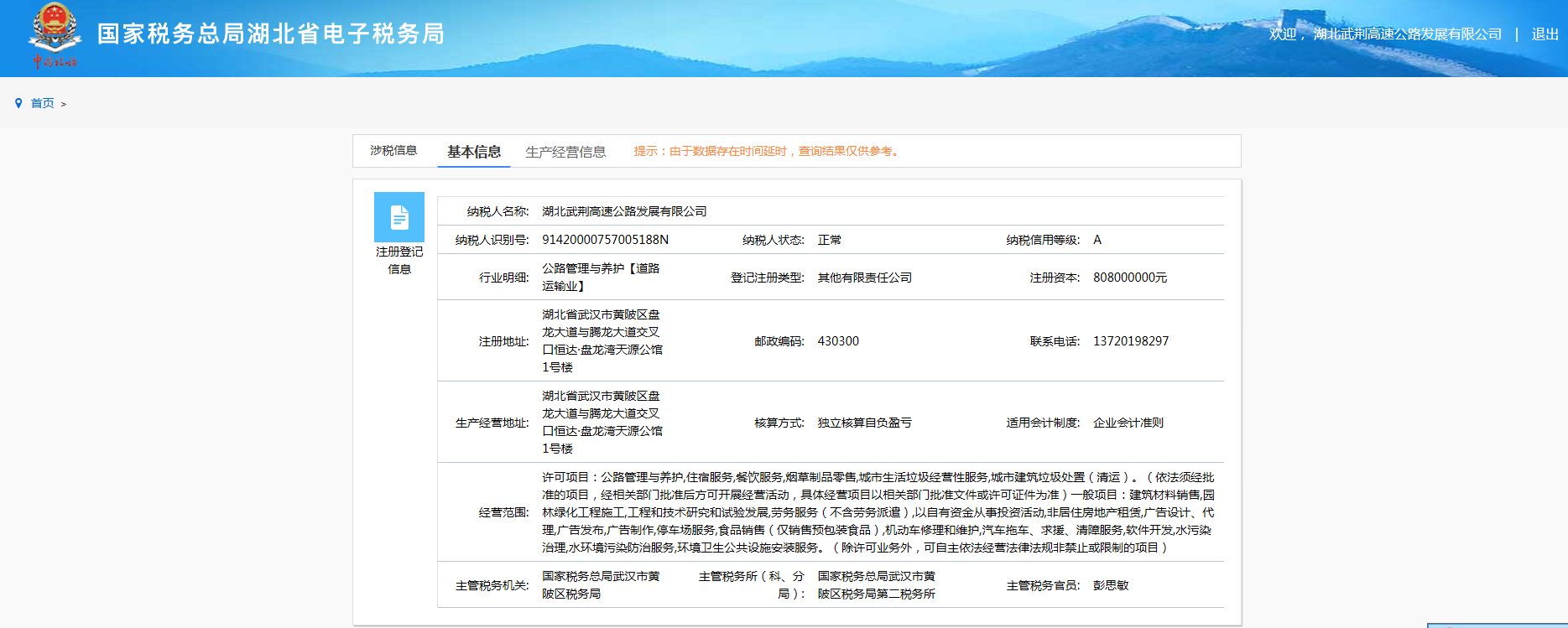Click the 国家税务总局湖北省电子税务局 site title
This screenshot has width=1568, height=628.
click(271, 34)
